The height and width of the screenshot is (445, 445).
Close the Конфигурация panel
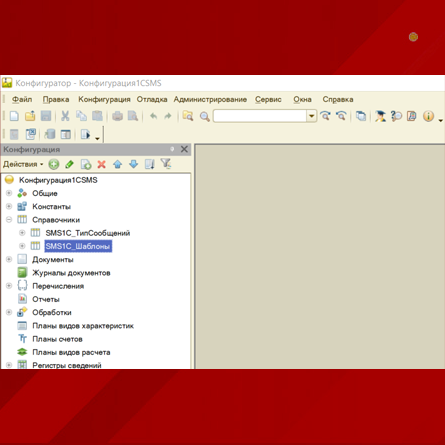click(184, 149)
